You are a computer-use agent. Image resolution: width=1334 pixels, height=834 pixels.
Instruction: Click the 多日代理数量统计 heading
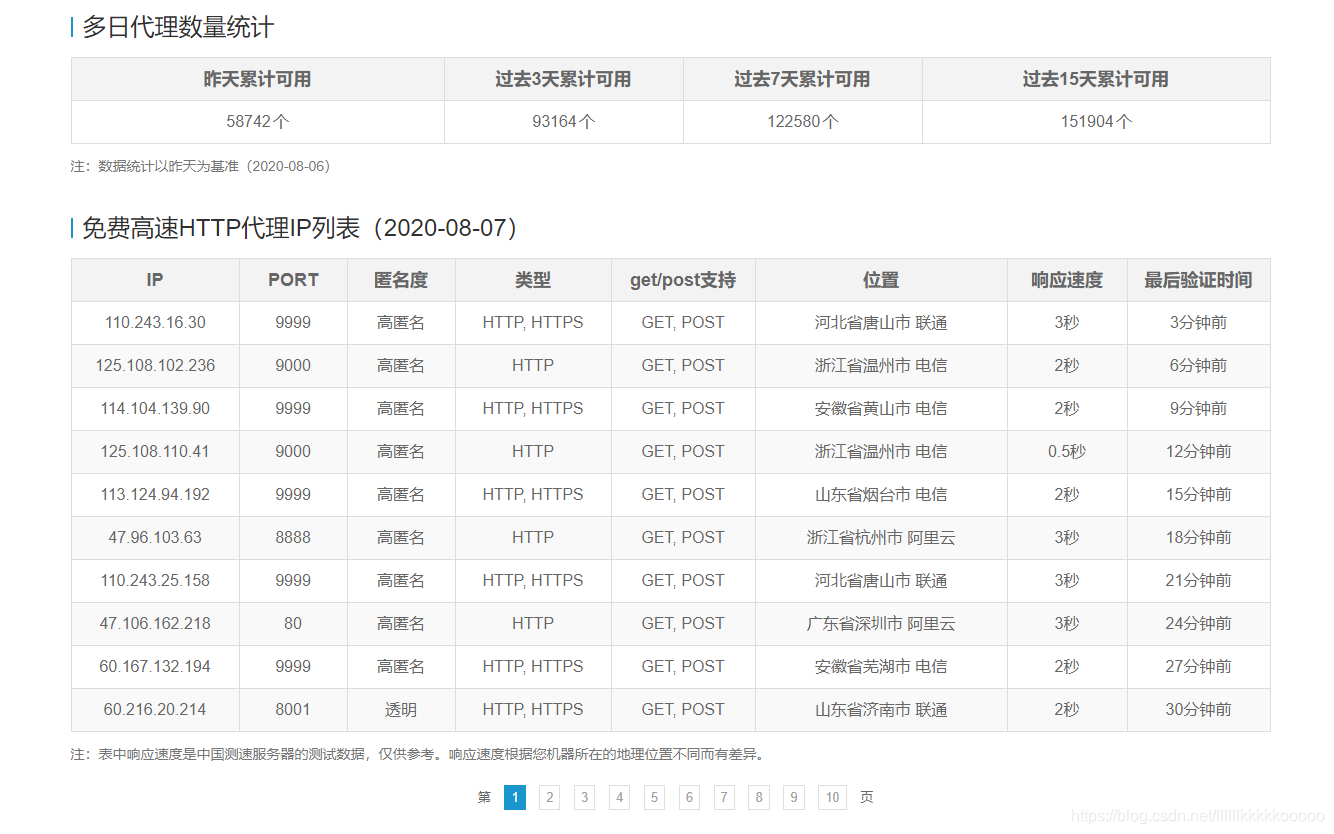178,27
